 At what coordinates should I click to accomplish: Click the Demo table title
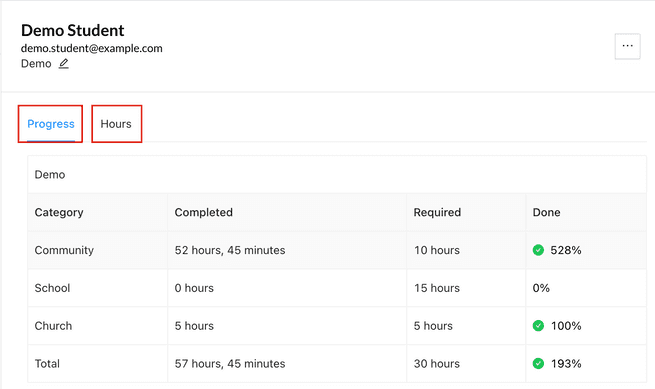(50, 175)
